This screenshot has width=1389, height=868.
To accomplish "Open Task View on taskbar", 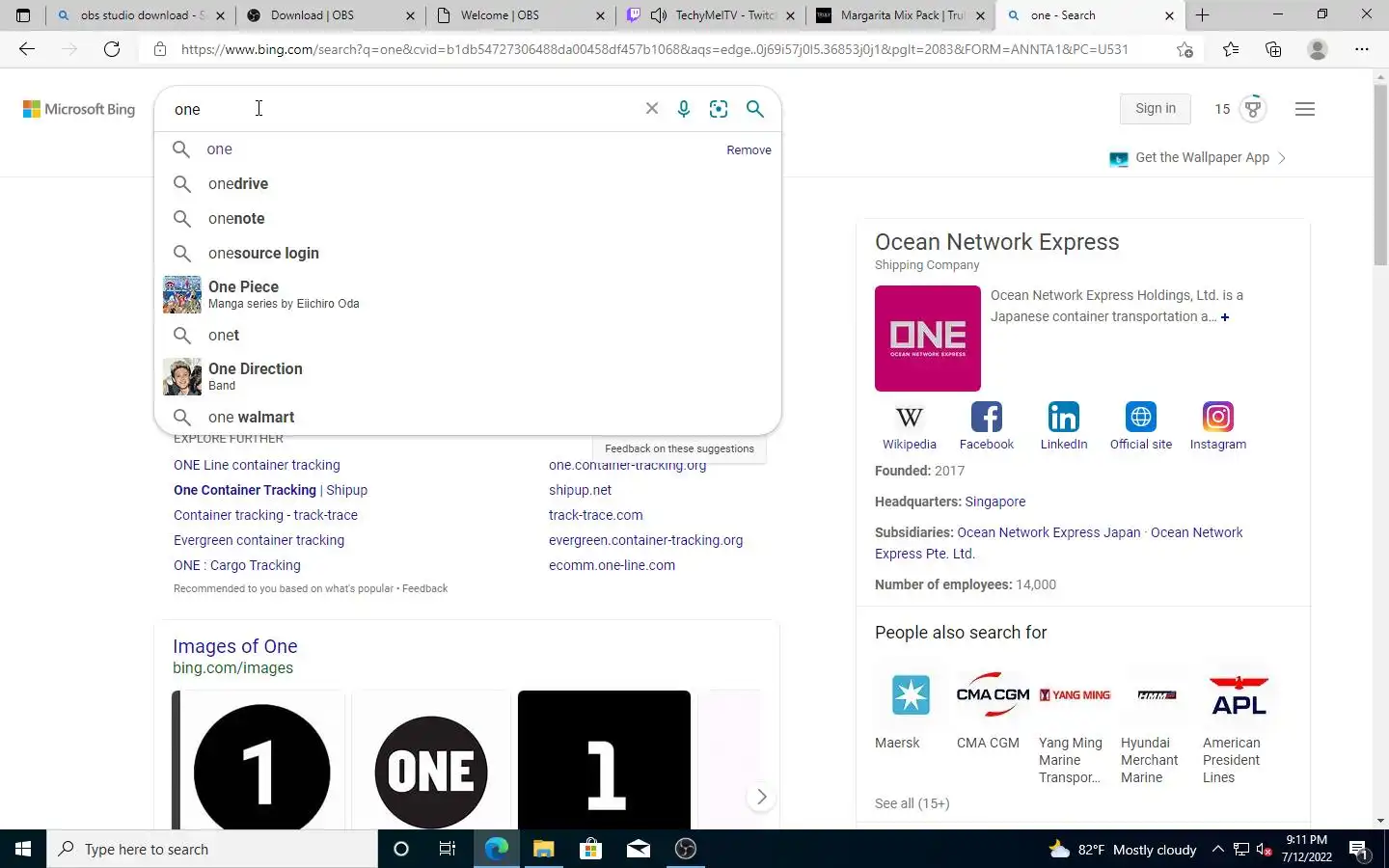I will (x=448, y=849).
